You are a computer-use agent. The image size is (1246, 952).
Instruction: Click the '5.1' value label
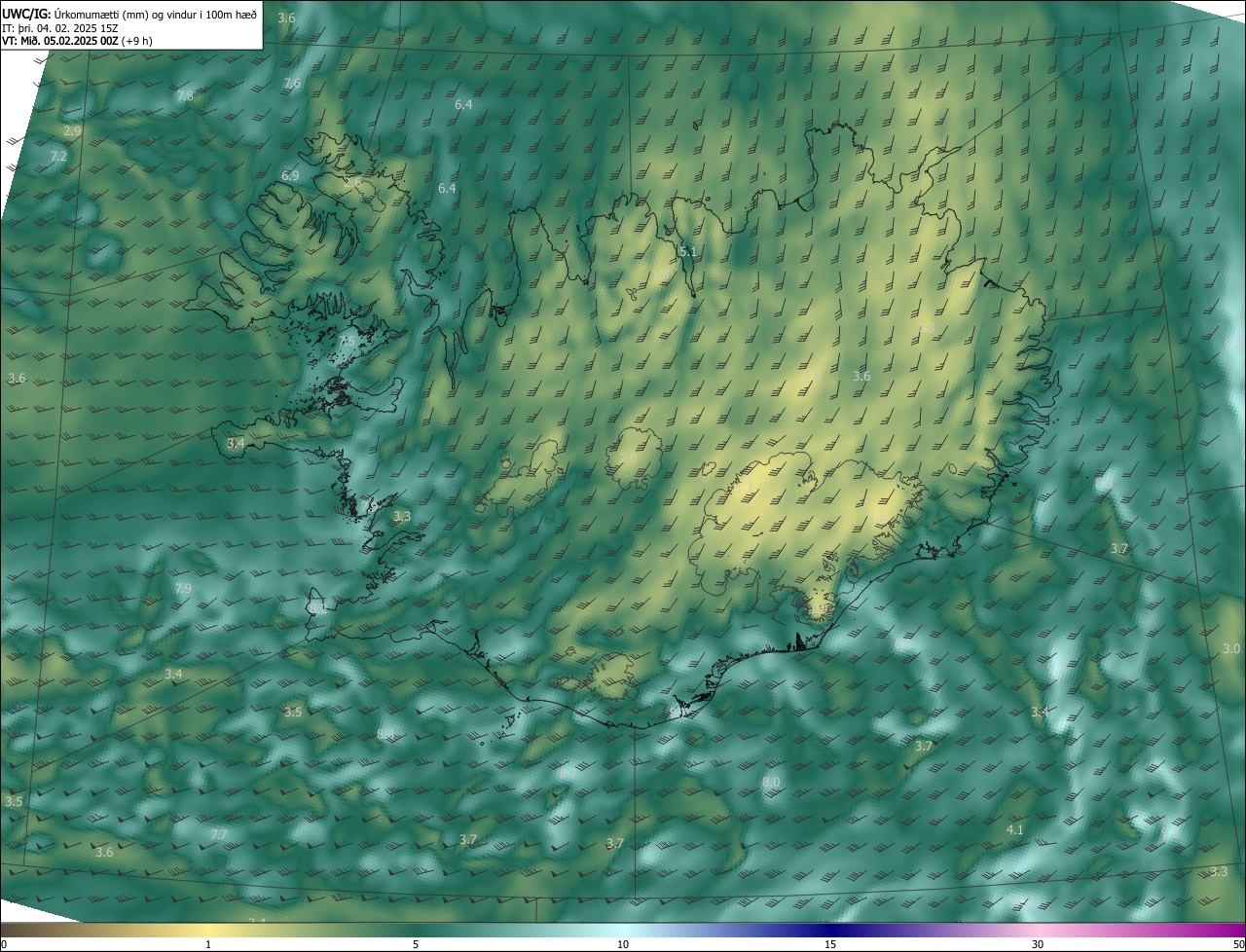pos(688,252)
